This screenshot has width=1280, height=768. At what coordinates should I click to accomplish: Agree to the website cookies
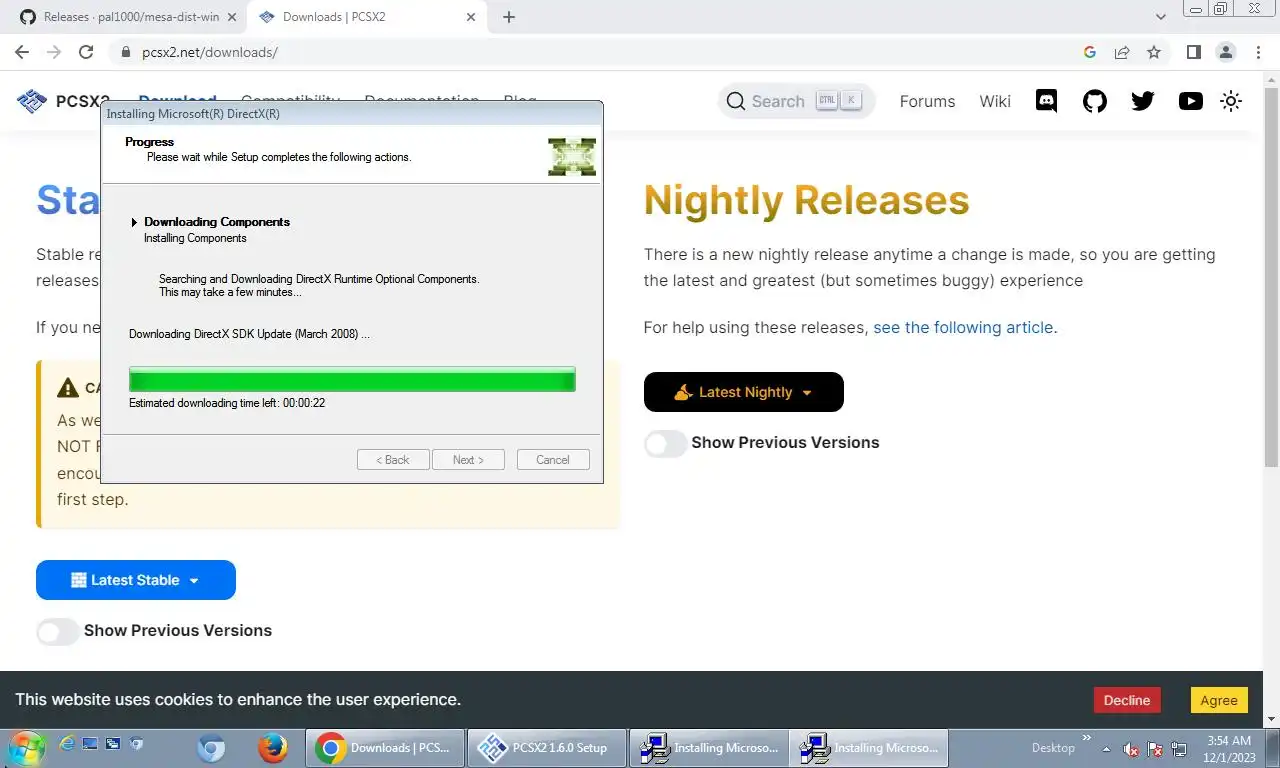pyautogui.click(x=1219, y=700)
